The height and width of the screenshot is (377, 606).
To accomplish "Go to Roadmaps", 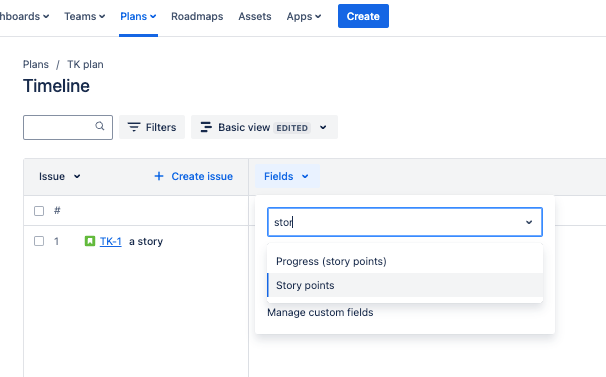I will click(197, 16).
